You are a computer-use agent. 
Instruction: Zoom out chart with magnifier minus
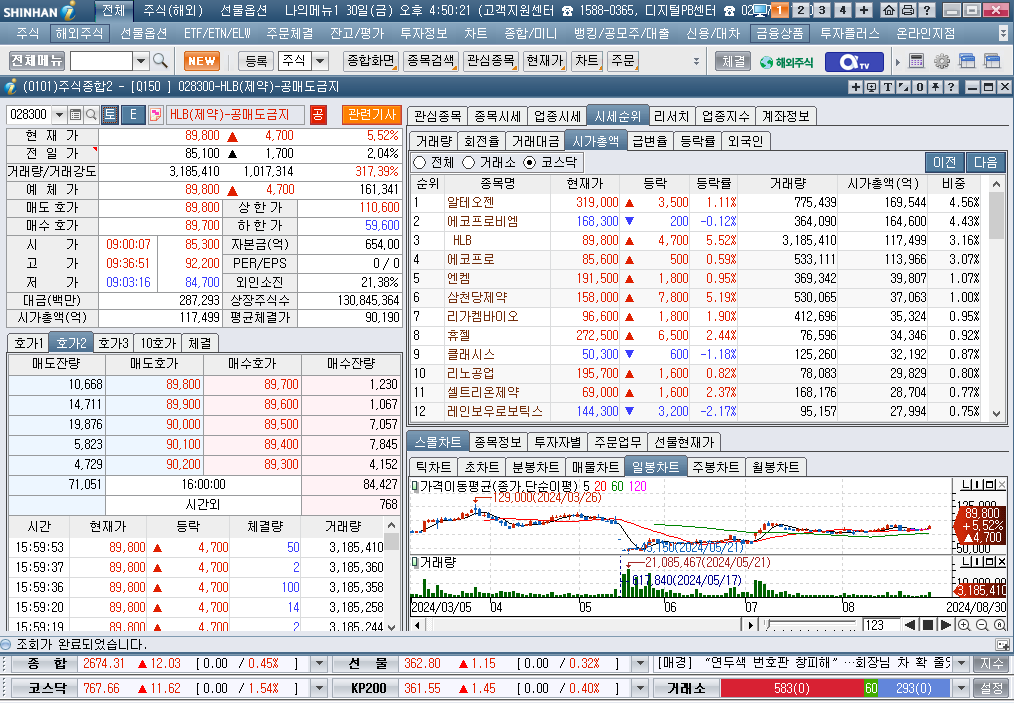pyautogui.click(x=982, y=625)
